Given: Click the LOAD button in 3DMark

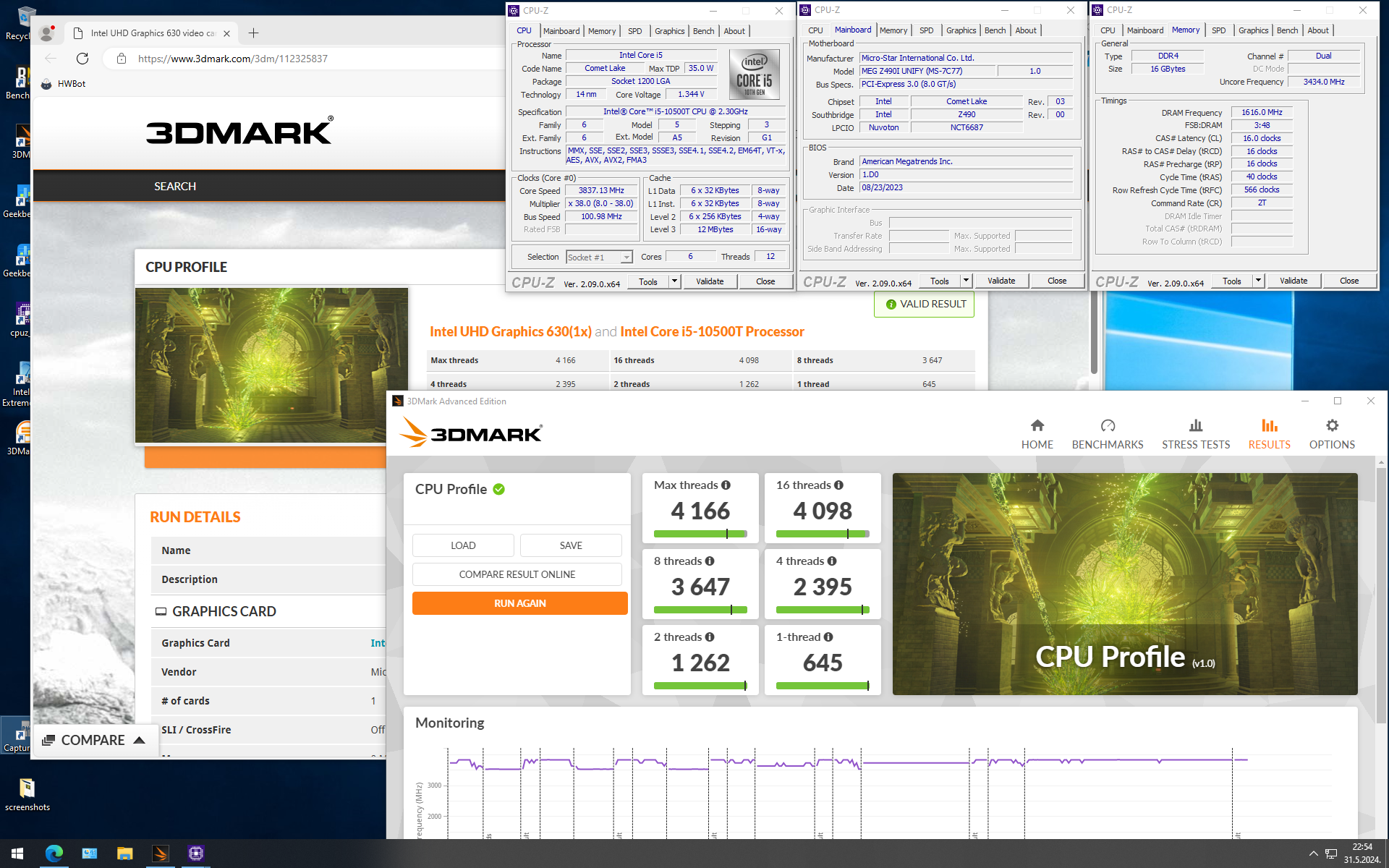Looking at the screenshot, I should tap(463, 545).
